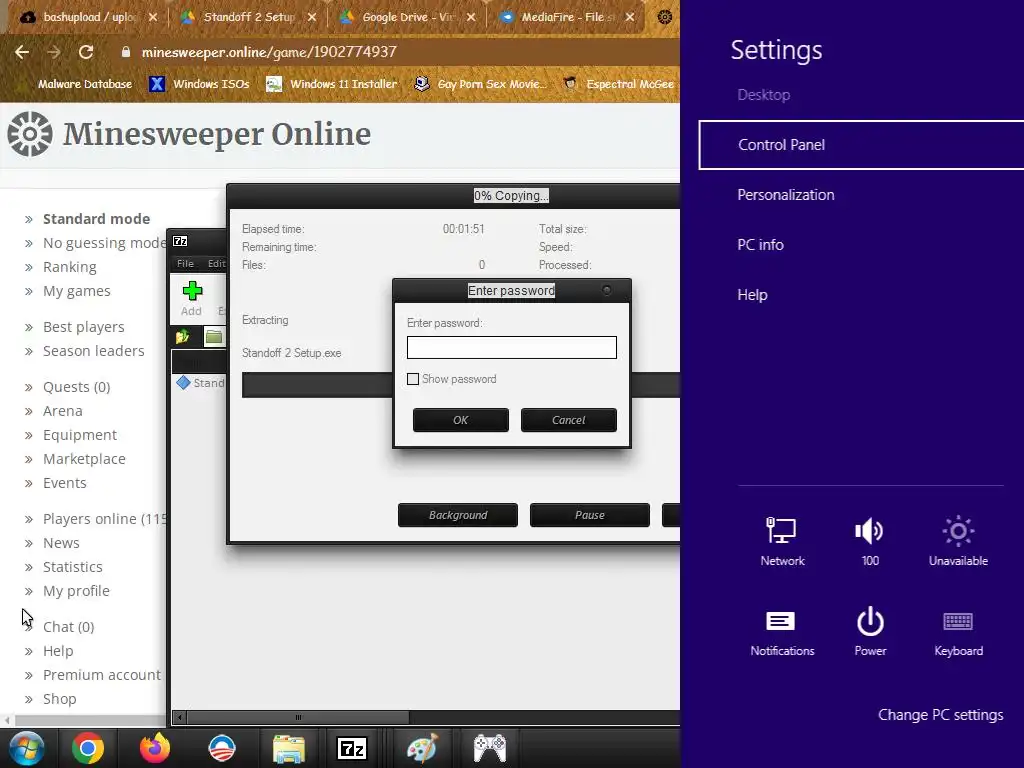Viewport: 1024px width, 768px height.
Task: Open Season leaders in sidebar
Action: (93, 351)
